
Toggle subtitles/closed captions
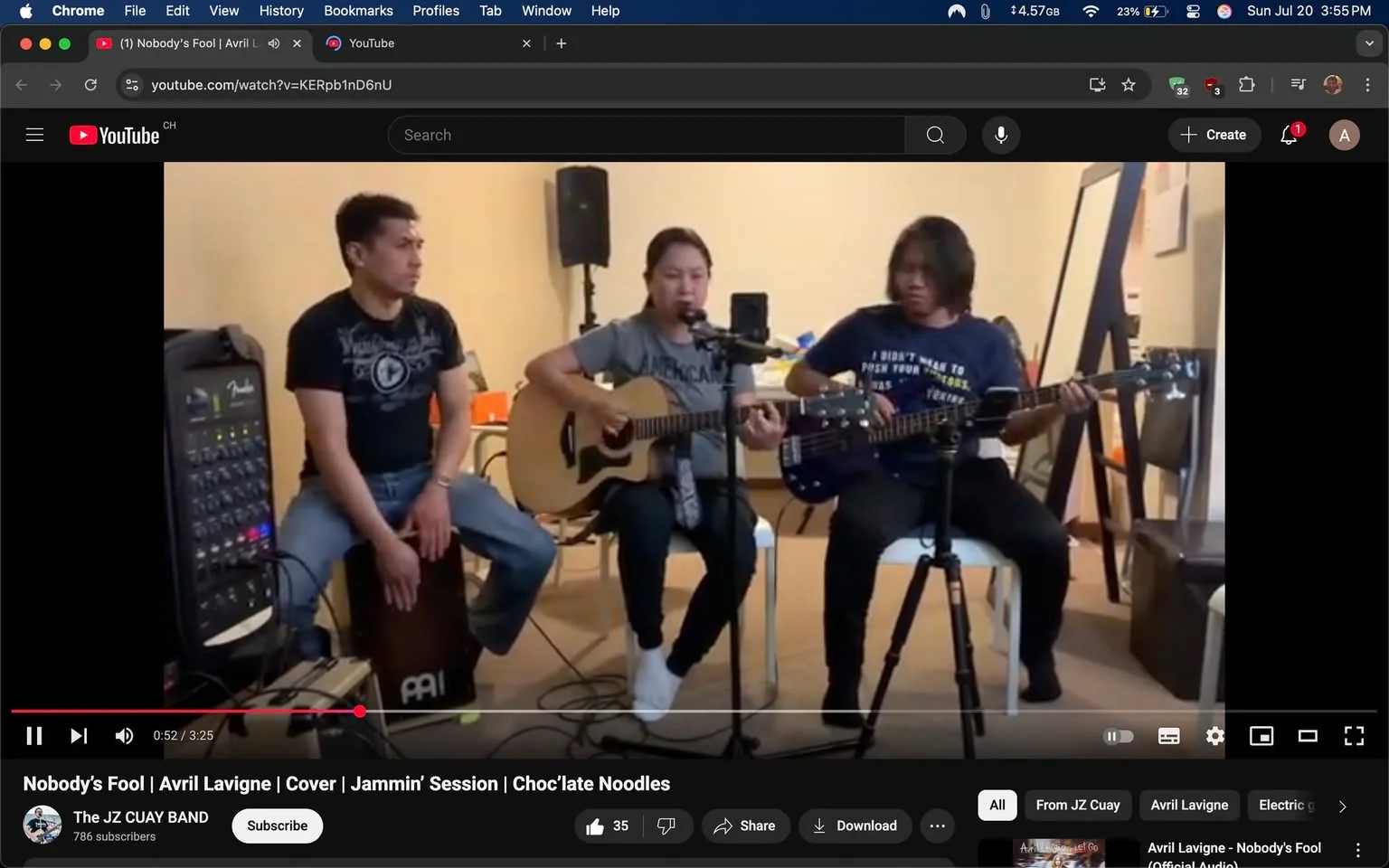pos(1168,736)
